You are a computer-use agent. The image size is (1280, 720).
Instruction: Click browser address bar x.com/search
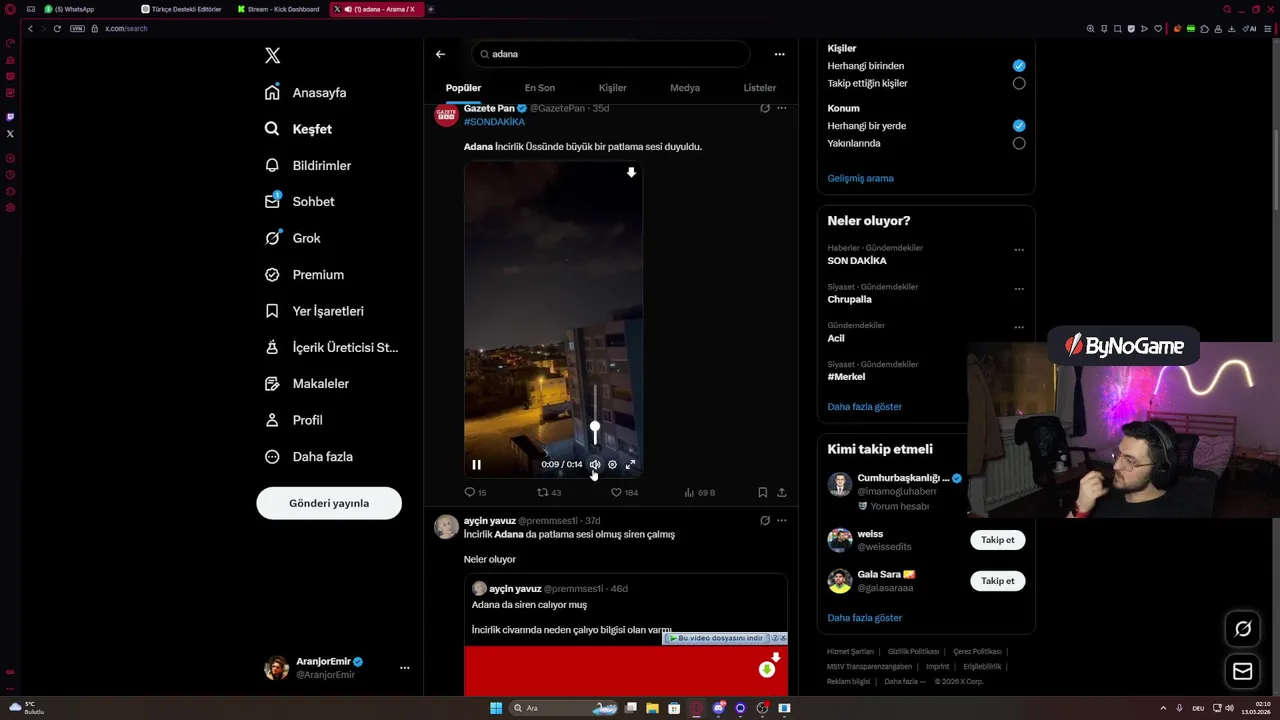pos(126,28)
